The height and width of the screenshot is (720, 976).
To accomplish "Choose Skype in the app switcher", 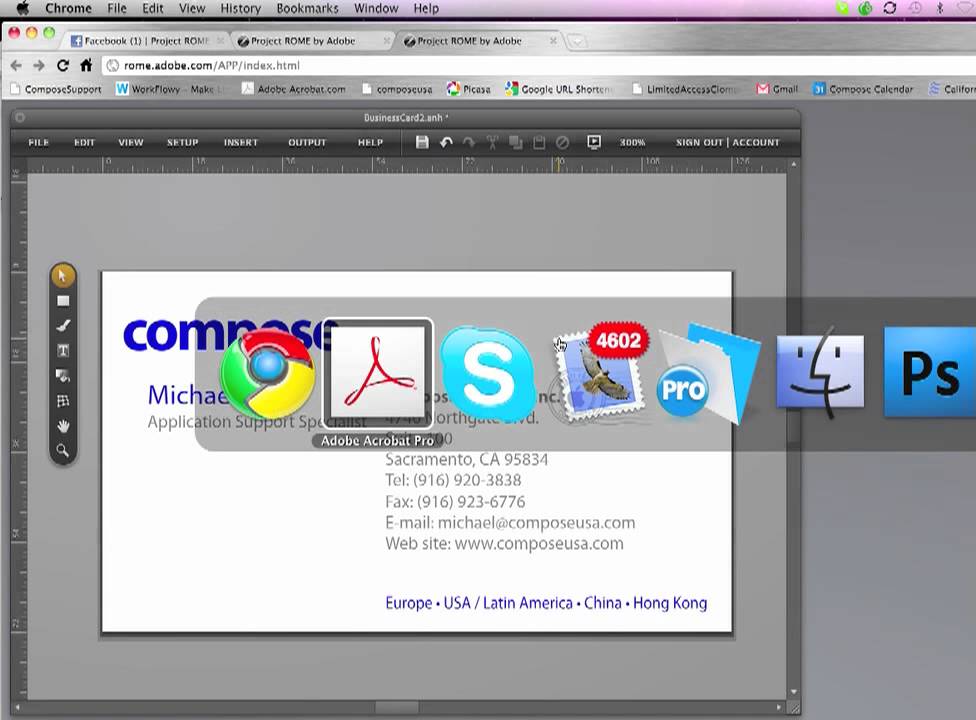I will pos(487,373).
